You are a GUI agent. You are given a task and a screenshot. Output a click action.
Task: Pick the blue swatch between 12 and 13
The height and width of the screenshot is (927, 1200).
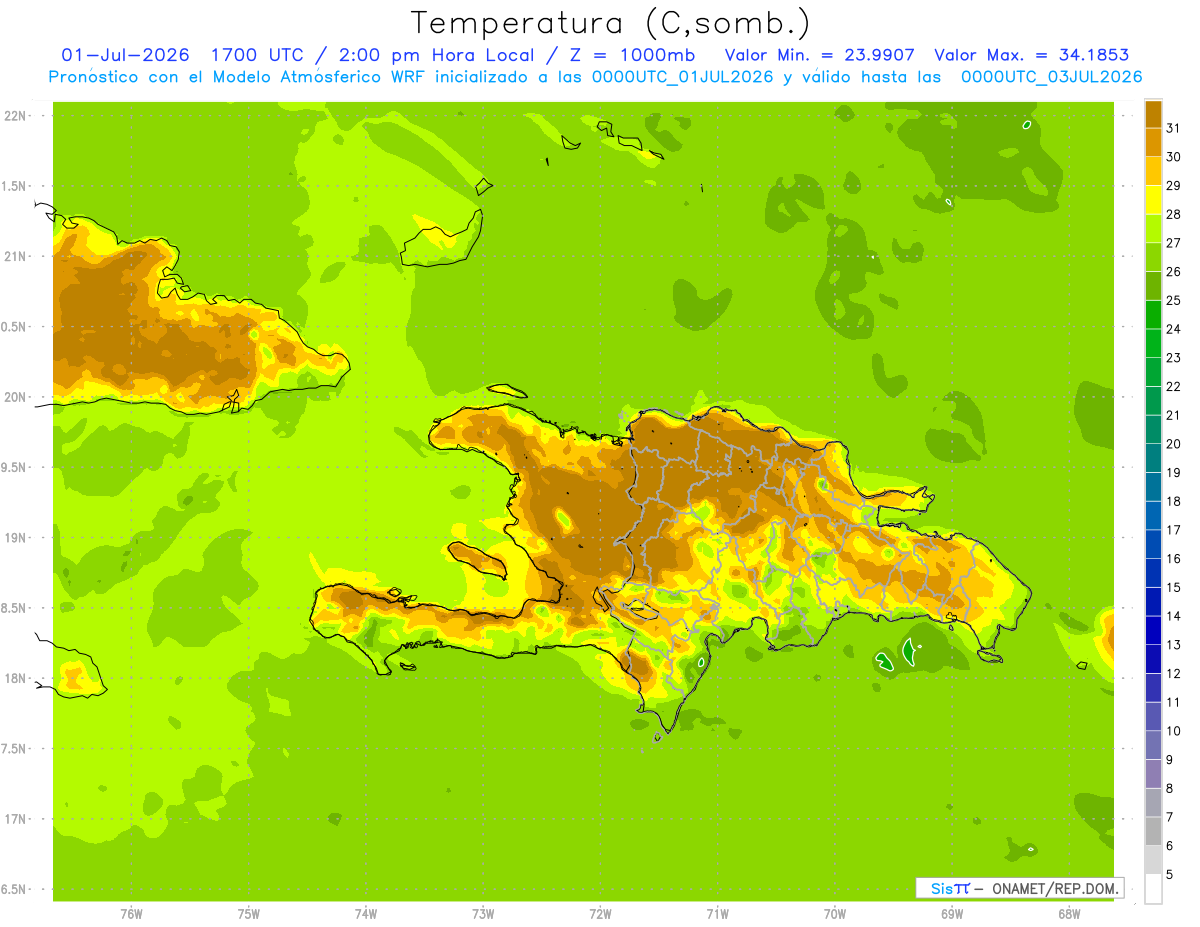pos(1153,660)
